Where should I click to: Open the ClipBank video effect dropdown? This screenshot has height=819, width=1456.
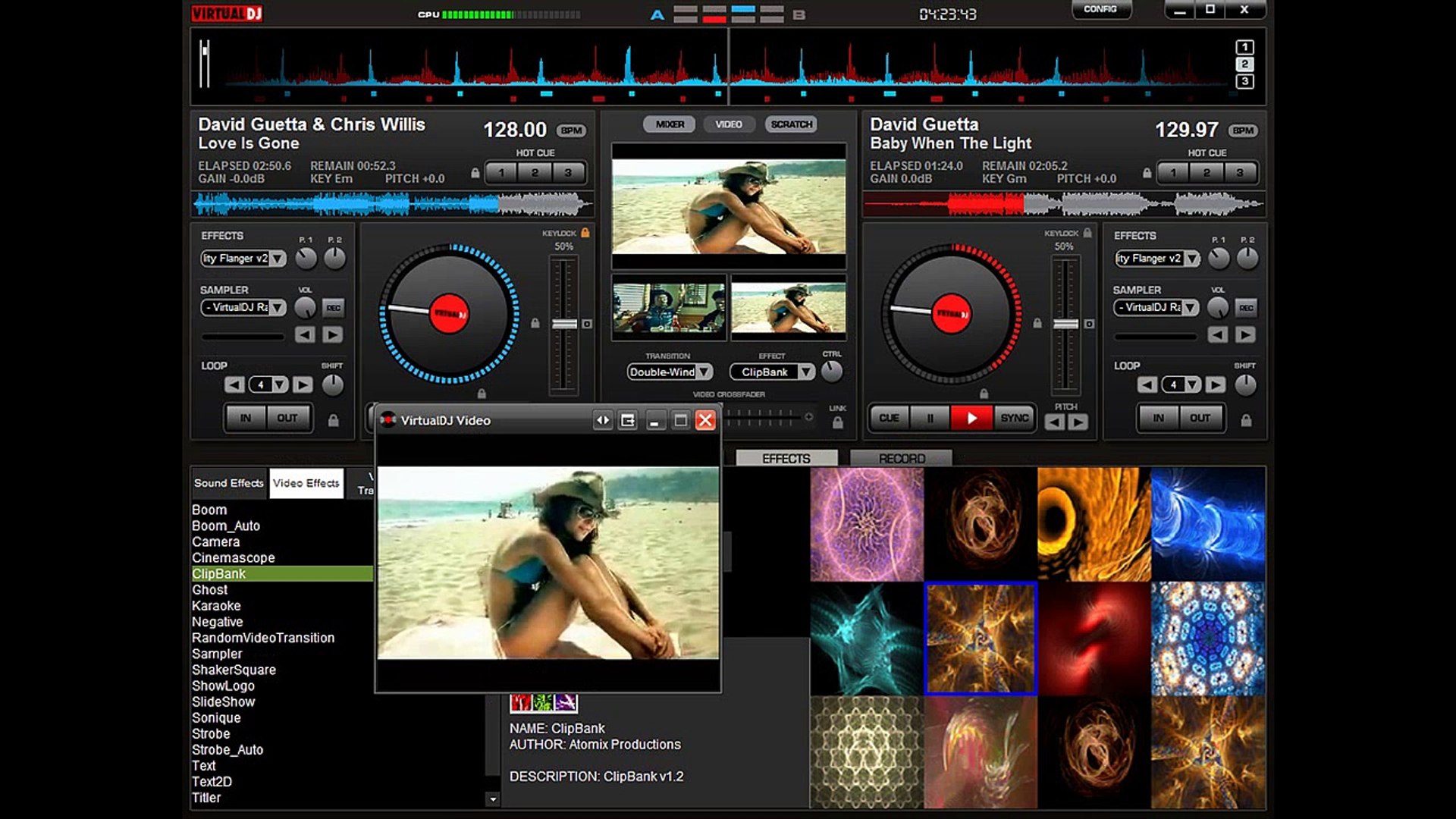coord(806,372)
